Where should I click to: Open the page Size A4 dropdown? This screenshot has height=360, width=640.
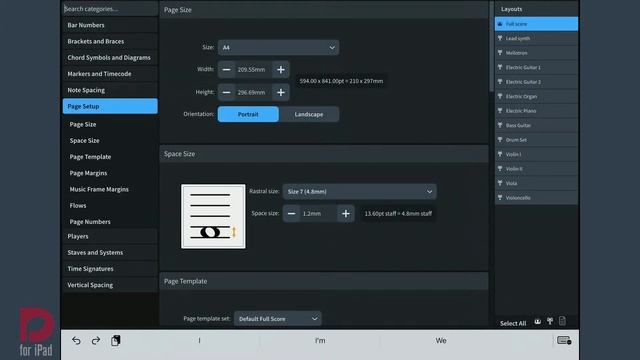(278, 48)
